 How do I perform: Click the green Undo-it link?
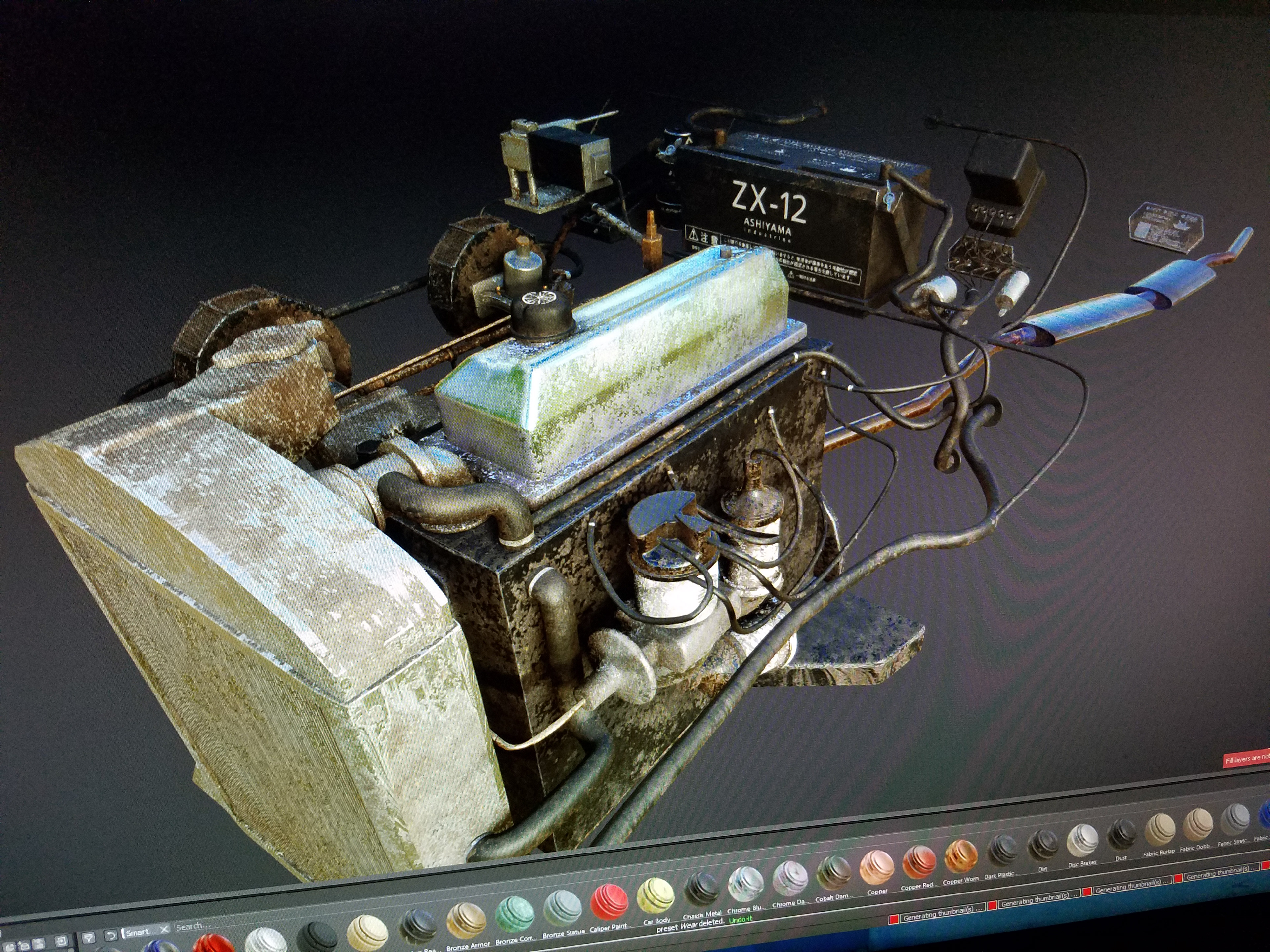741,919
